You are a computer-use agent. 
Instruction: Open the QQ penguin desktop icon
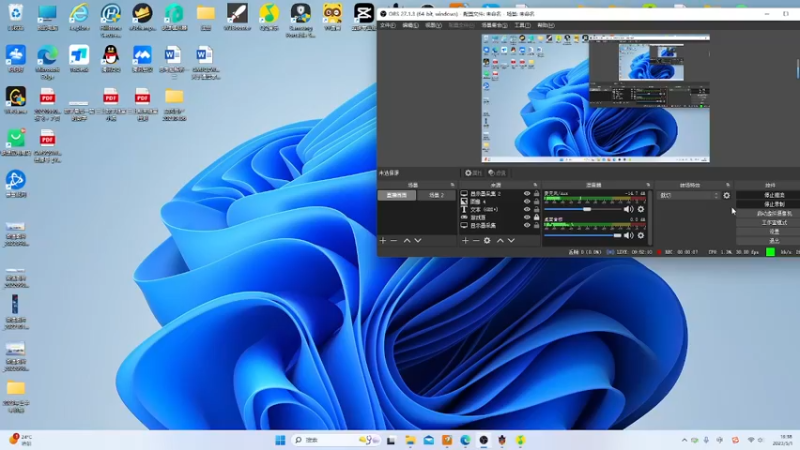(110, 59)
